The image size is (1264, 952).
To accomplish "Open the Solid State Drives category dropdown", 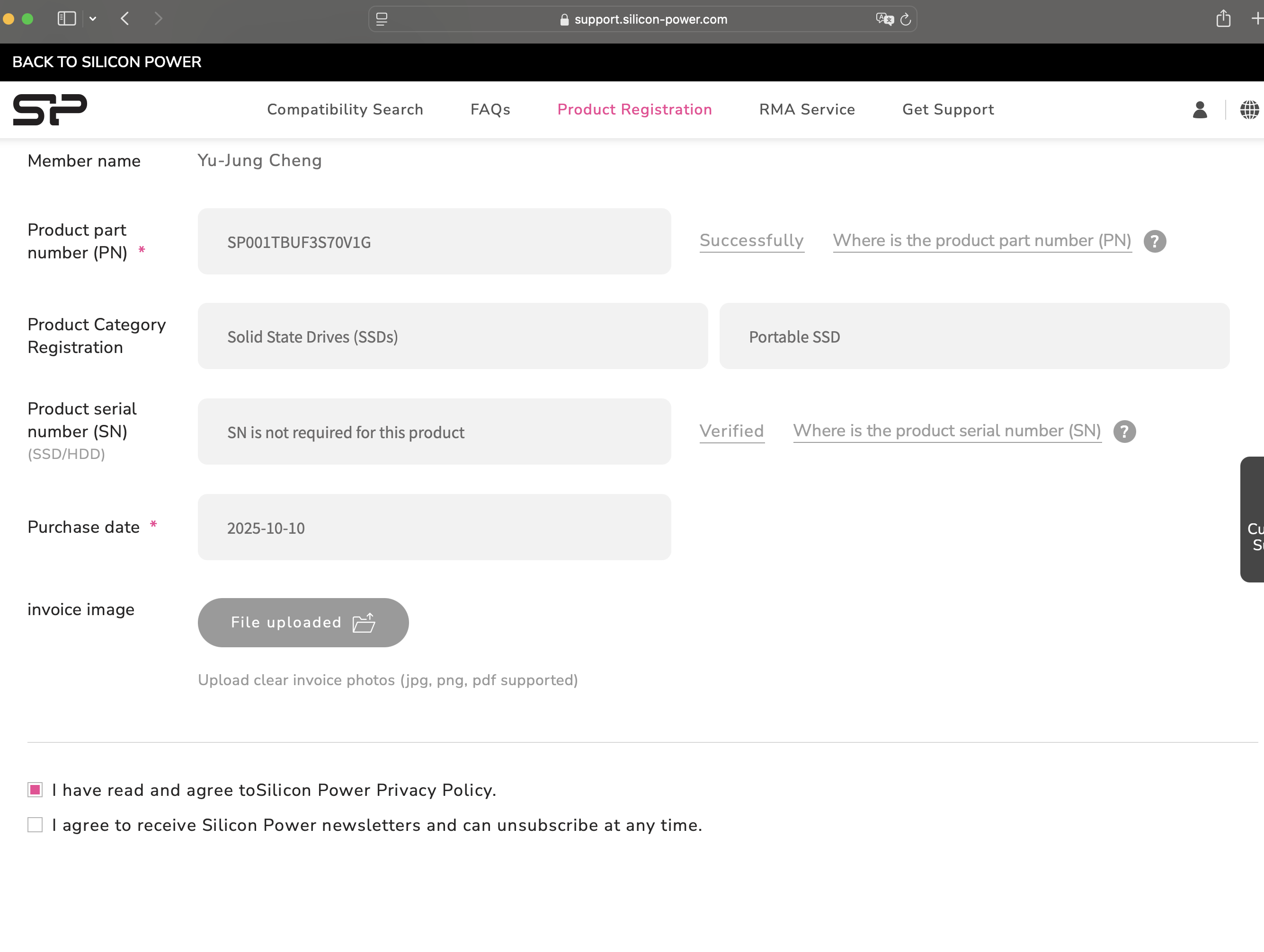I will coord(452,336).
